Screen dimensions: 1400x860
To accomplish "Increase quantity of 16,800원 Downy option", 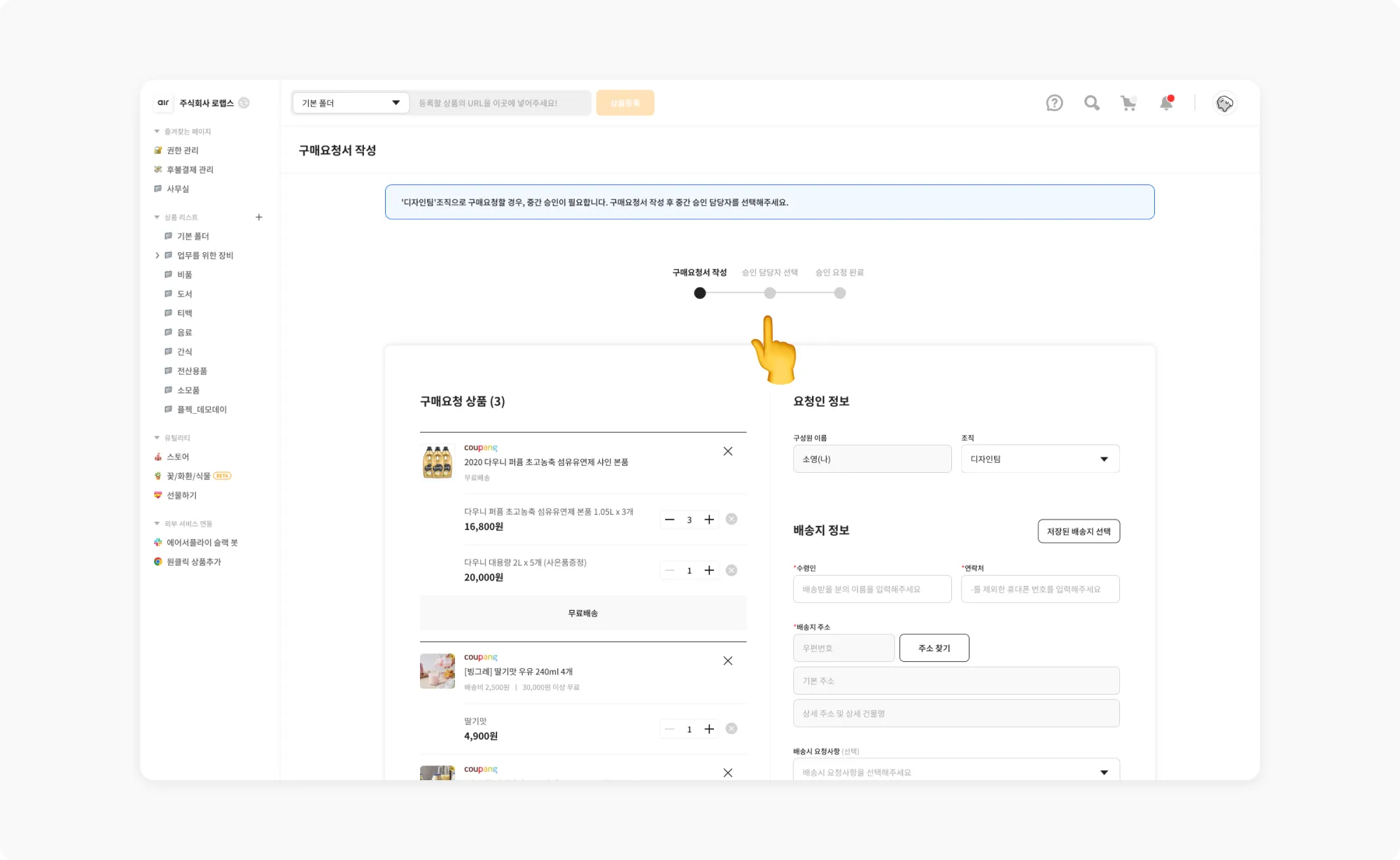I will point(709,519).
